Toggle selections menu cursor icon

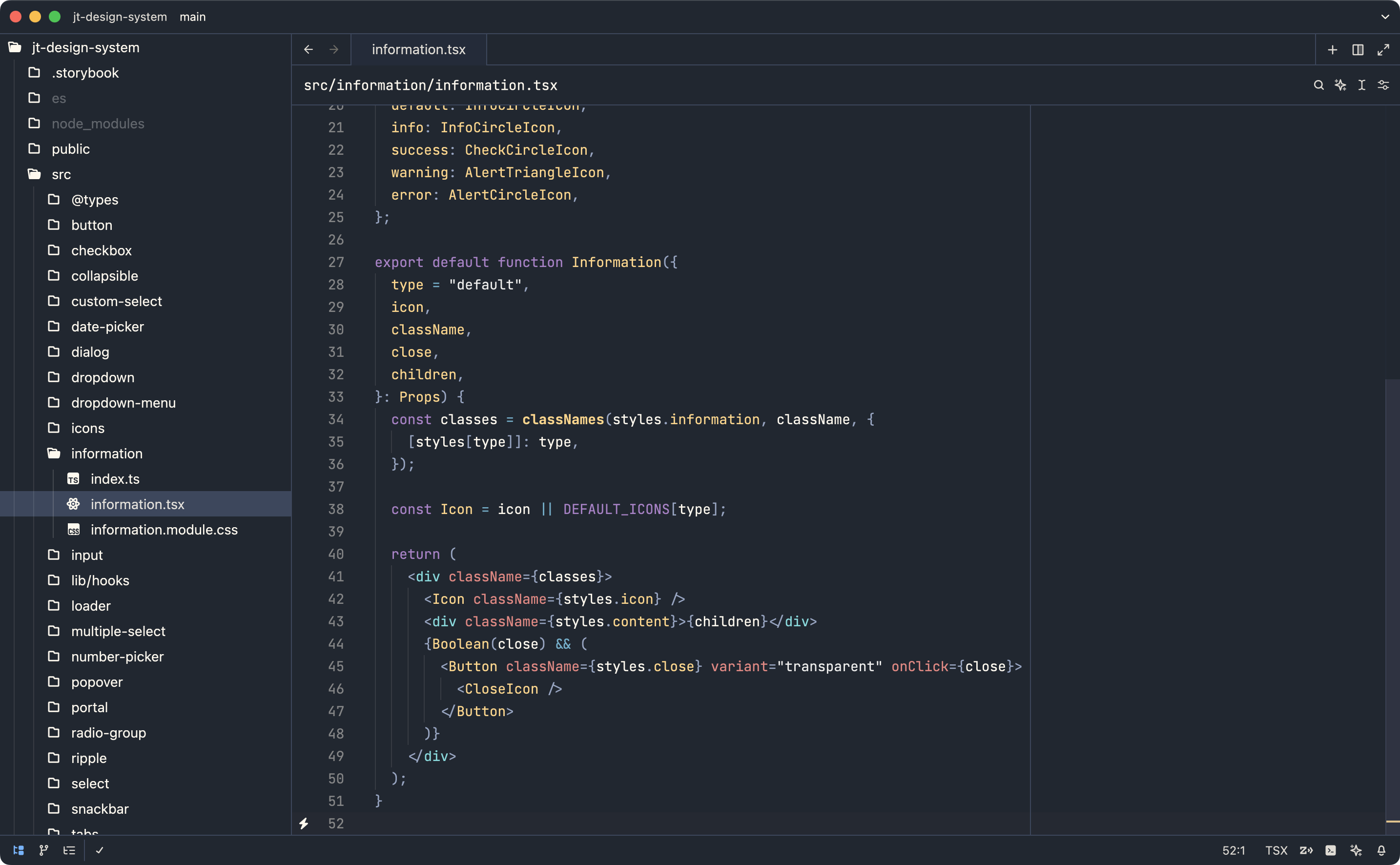coord(1361,85)
